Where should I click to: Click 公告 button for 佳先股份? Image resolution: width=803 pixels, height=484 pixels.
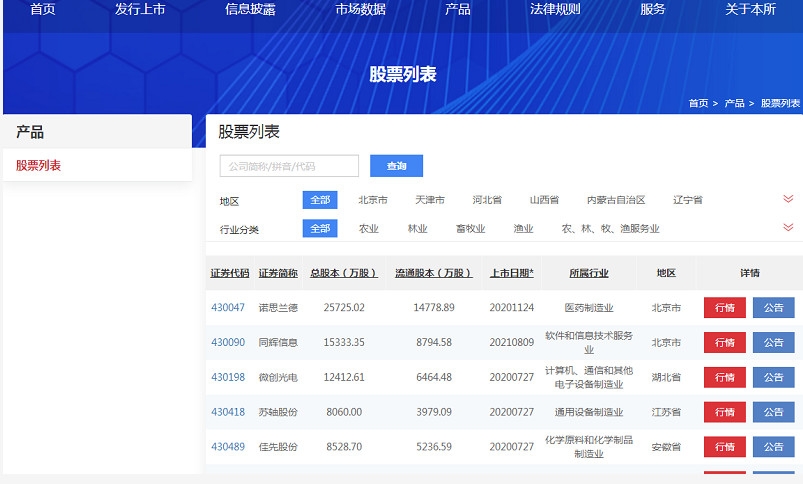(773, 447)
